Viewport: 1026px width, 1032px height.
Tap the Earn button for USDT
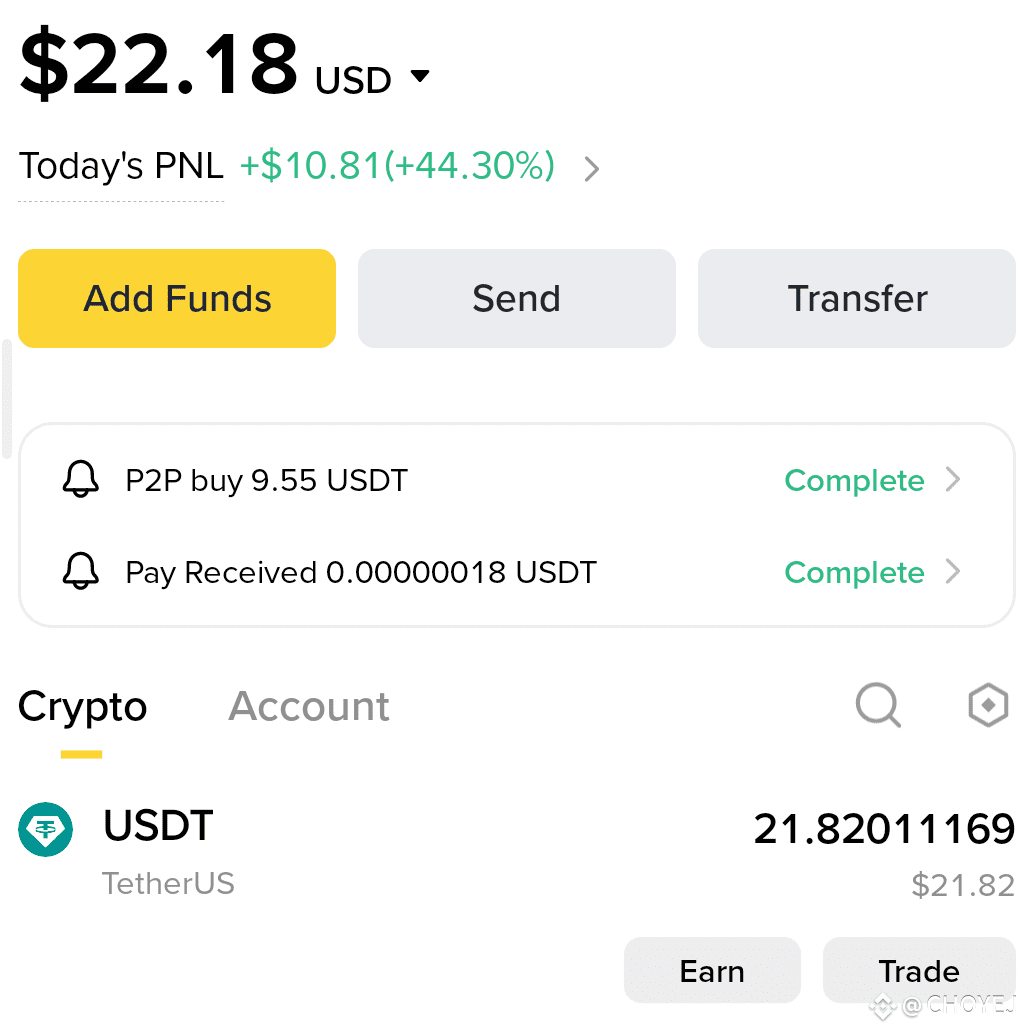coord(712,970)
